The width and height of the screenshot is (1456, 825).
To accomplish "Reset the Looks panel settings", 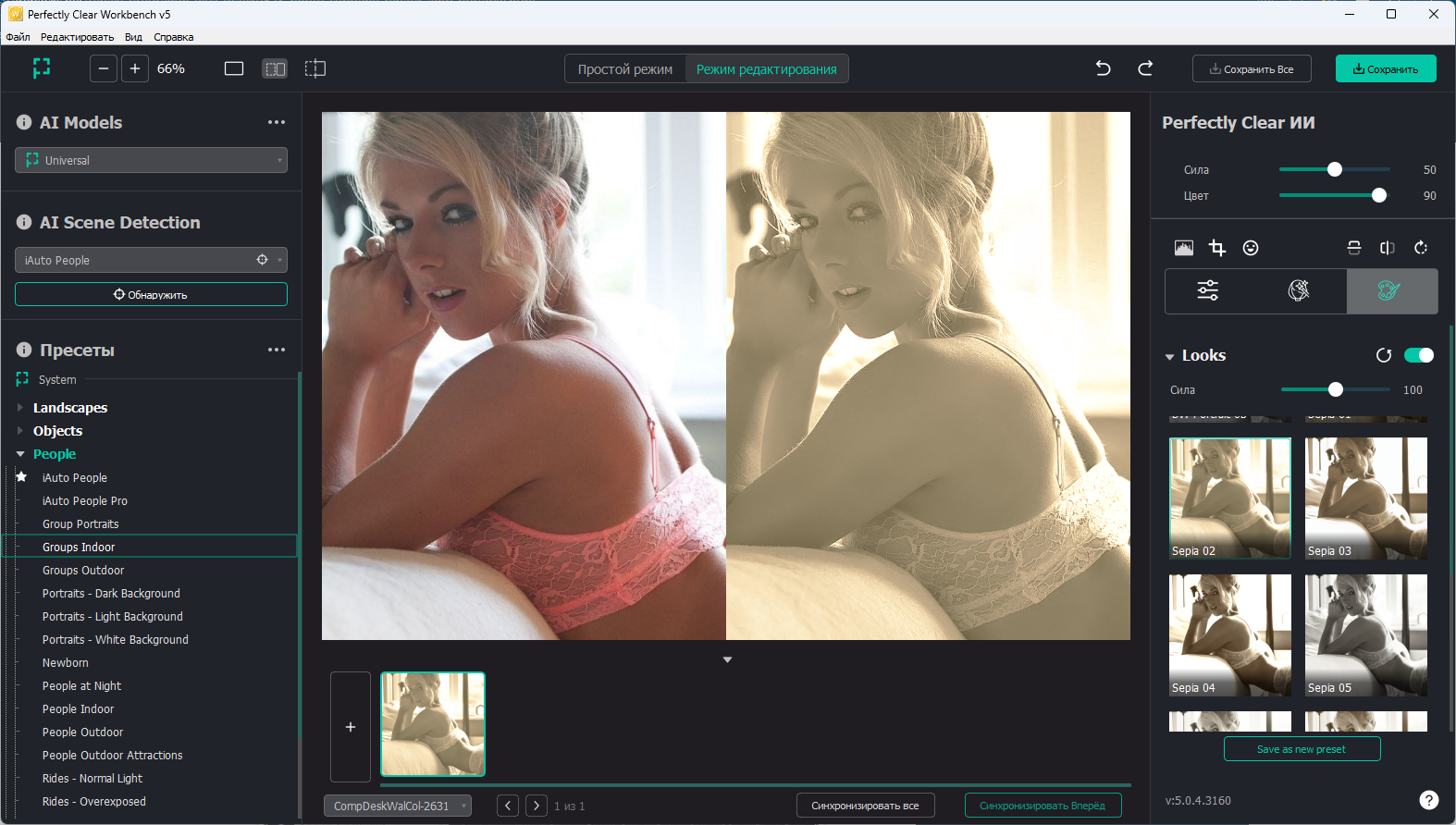I will (x=1384, y=355).
